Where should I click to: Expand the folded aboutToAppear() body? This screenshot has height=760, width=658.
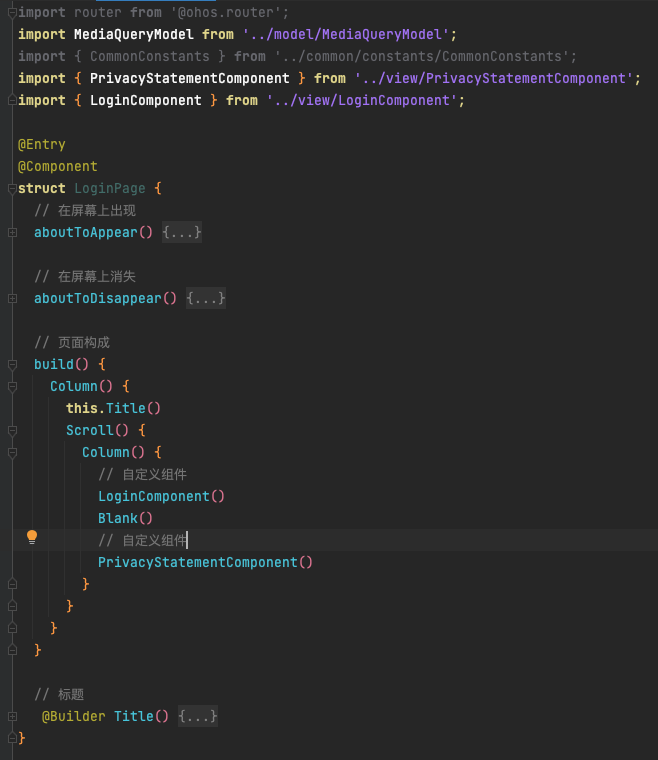(x=13, y=233)
